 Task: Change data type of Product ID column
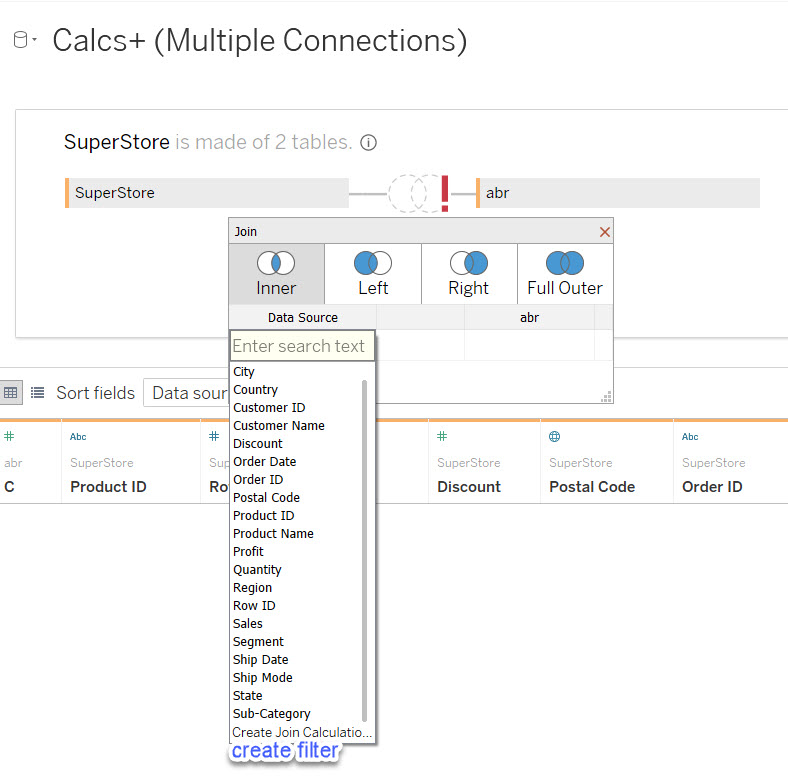(x=78, y=437)
